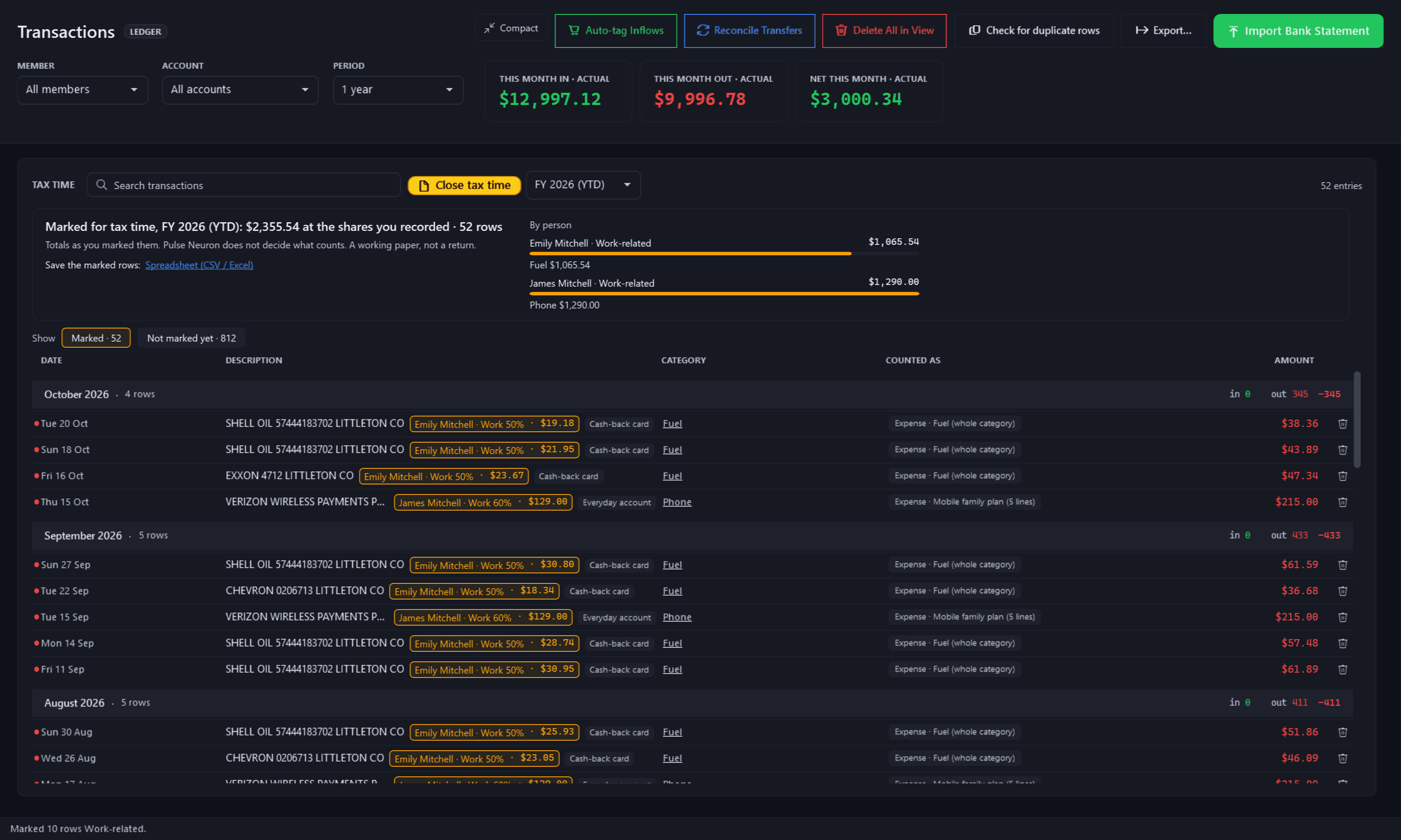Click the Emily Mitchell work-related progress bar

724,254
